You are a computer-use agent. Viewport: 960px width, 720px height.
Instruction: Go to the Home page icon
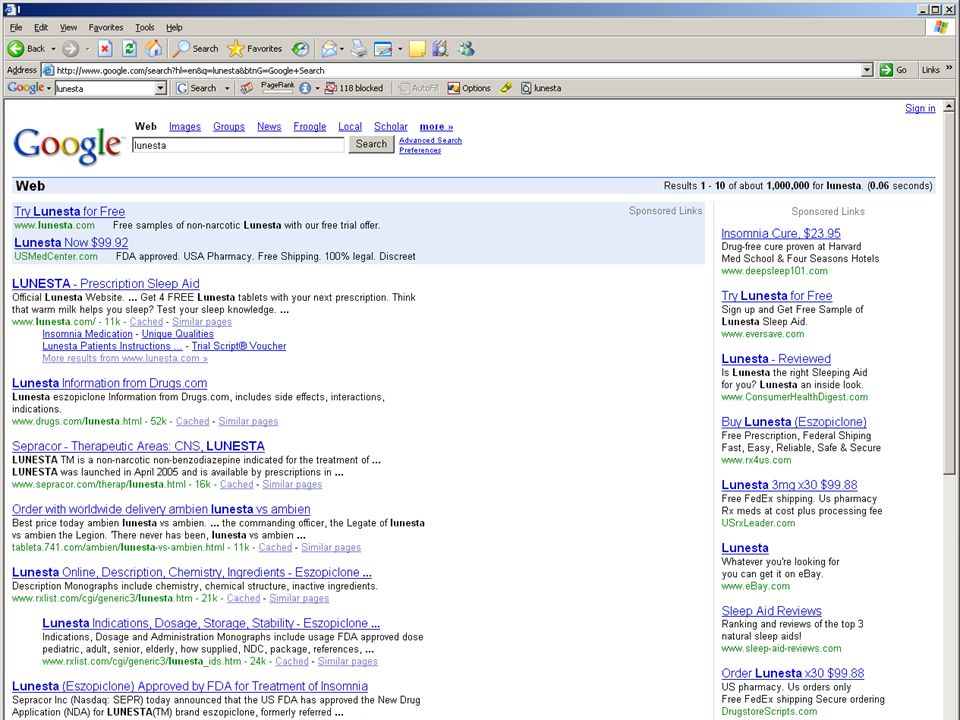[x=154, y=48]
